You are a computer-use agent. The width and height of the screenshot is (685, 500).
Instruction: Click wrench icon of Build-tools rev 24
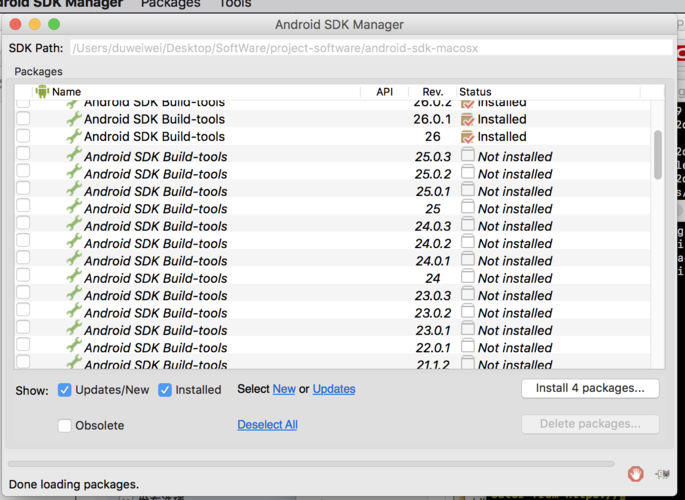click(x=74, y=277)
